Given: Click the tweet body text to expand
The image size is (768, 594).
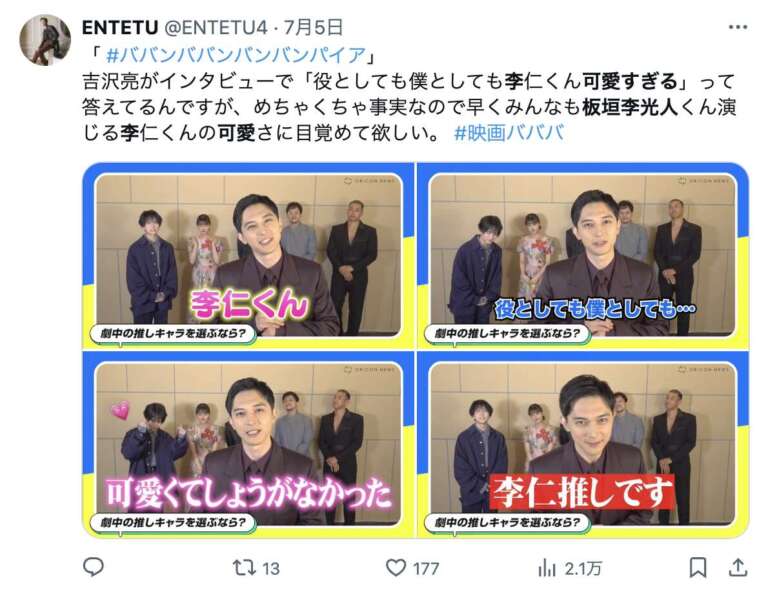Looking at the screenshot, I should coord(409,107).
